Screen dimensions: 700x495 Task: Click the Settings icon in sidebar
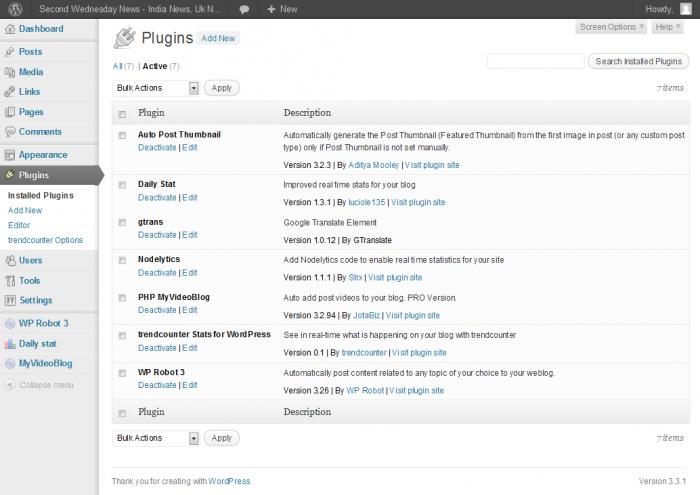[10, 300]
